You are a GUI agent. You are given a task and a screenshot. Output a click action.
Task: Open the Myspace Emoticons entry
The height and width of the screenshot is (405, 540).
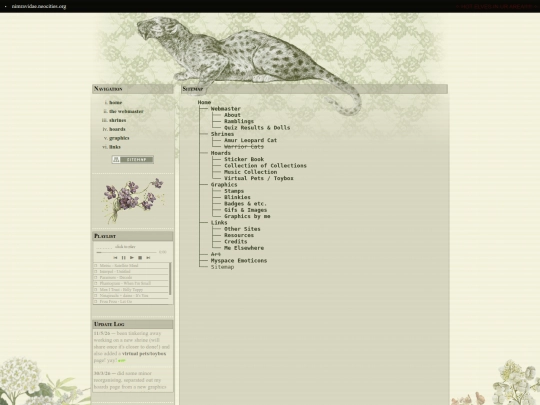point(239,261)
